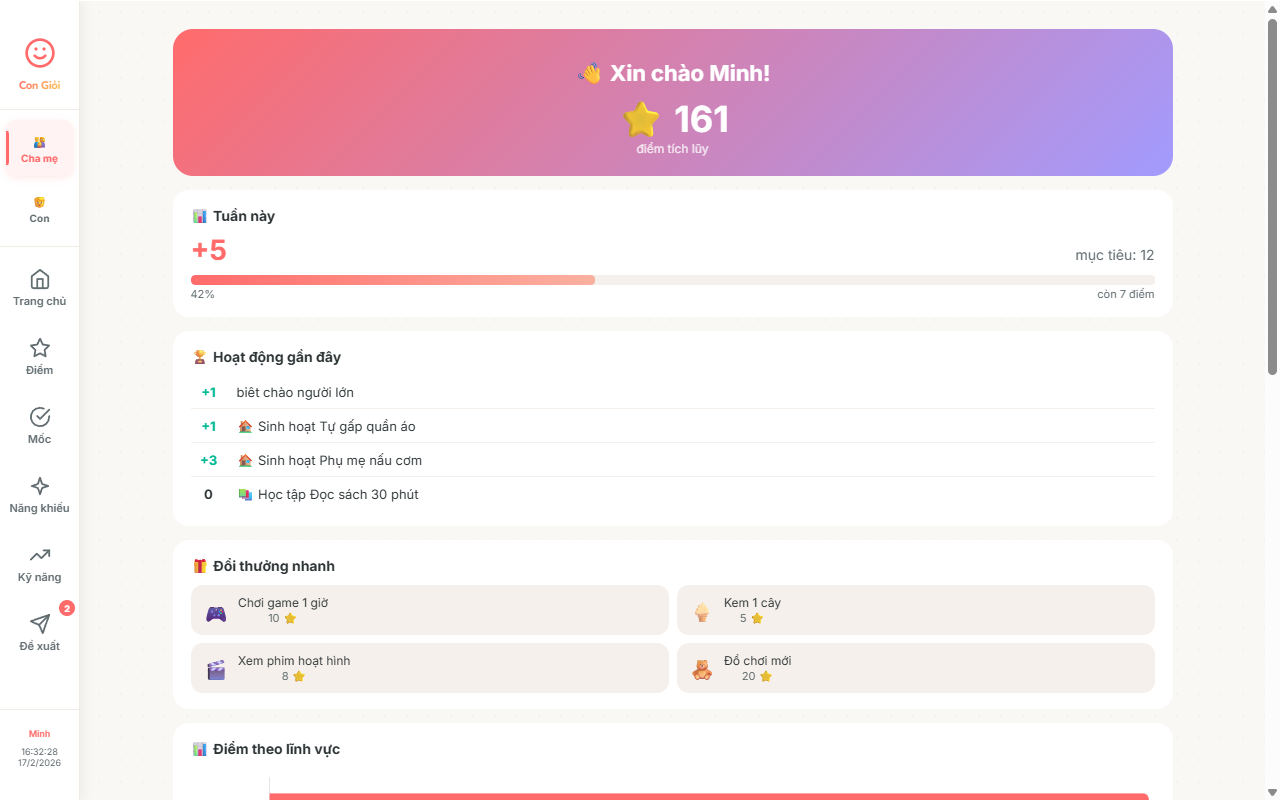1280x800 pixels.
Task: Redeem Kem 1 cây reward
Action: (x=915, y=610)
